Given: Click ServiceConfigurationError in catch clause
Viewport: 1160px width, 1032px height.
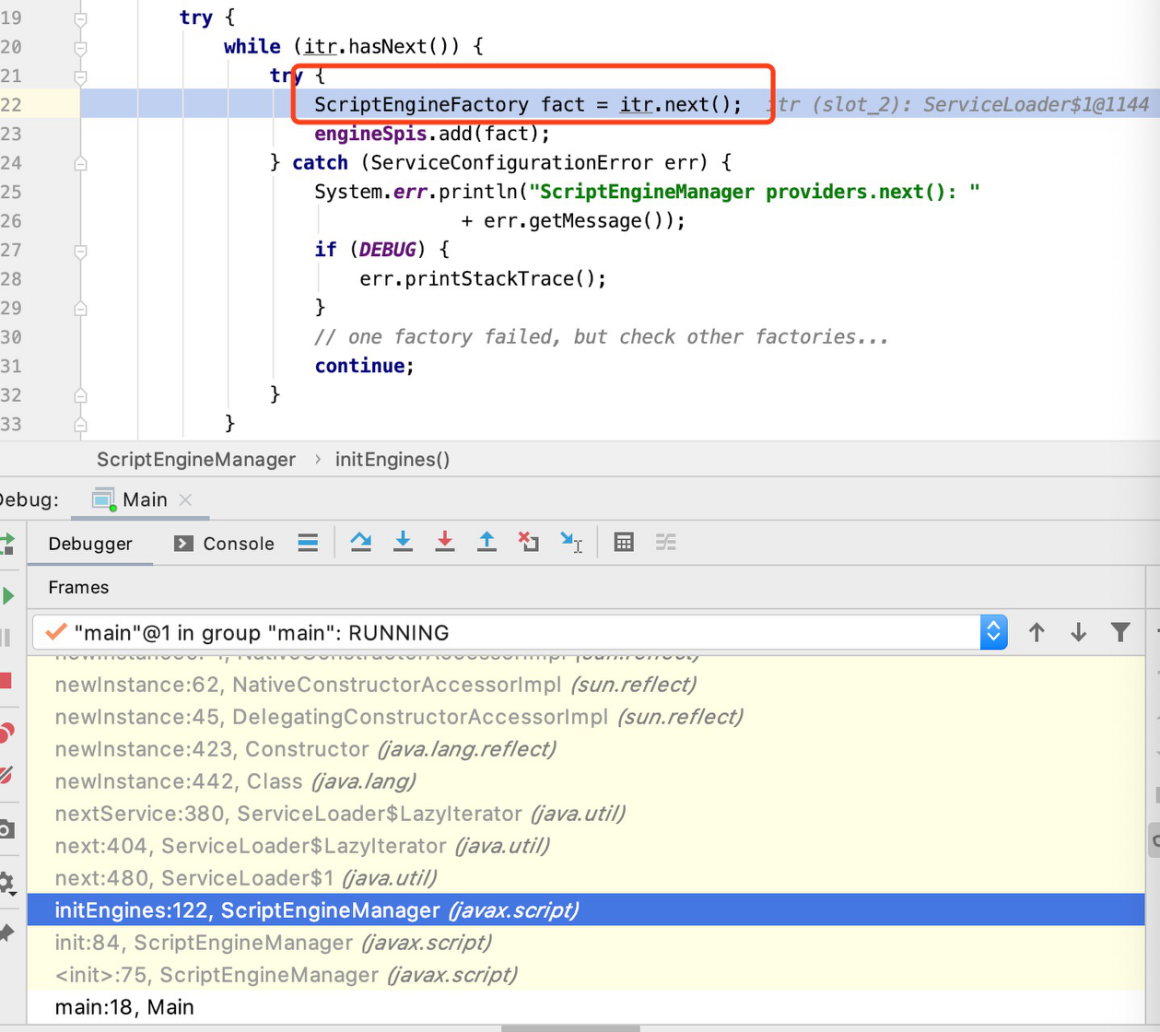Looking at the screenshot, I should (x=511, y=163).
